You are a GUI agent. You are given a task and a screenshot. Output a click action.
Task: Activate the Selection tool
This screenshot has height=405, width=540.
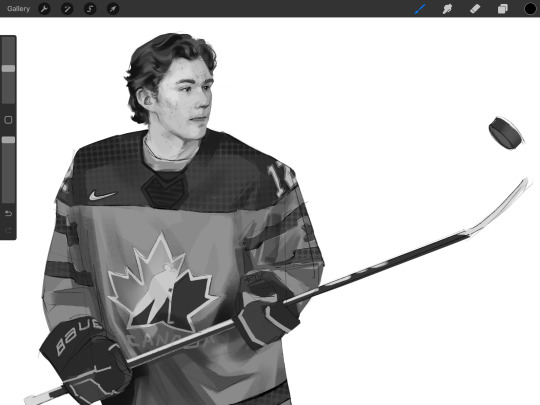coord(90,9)
